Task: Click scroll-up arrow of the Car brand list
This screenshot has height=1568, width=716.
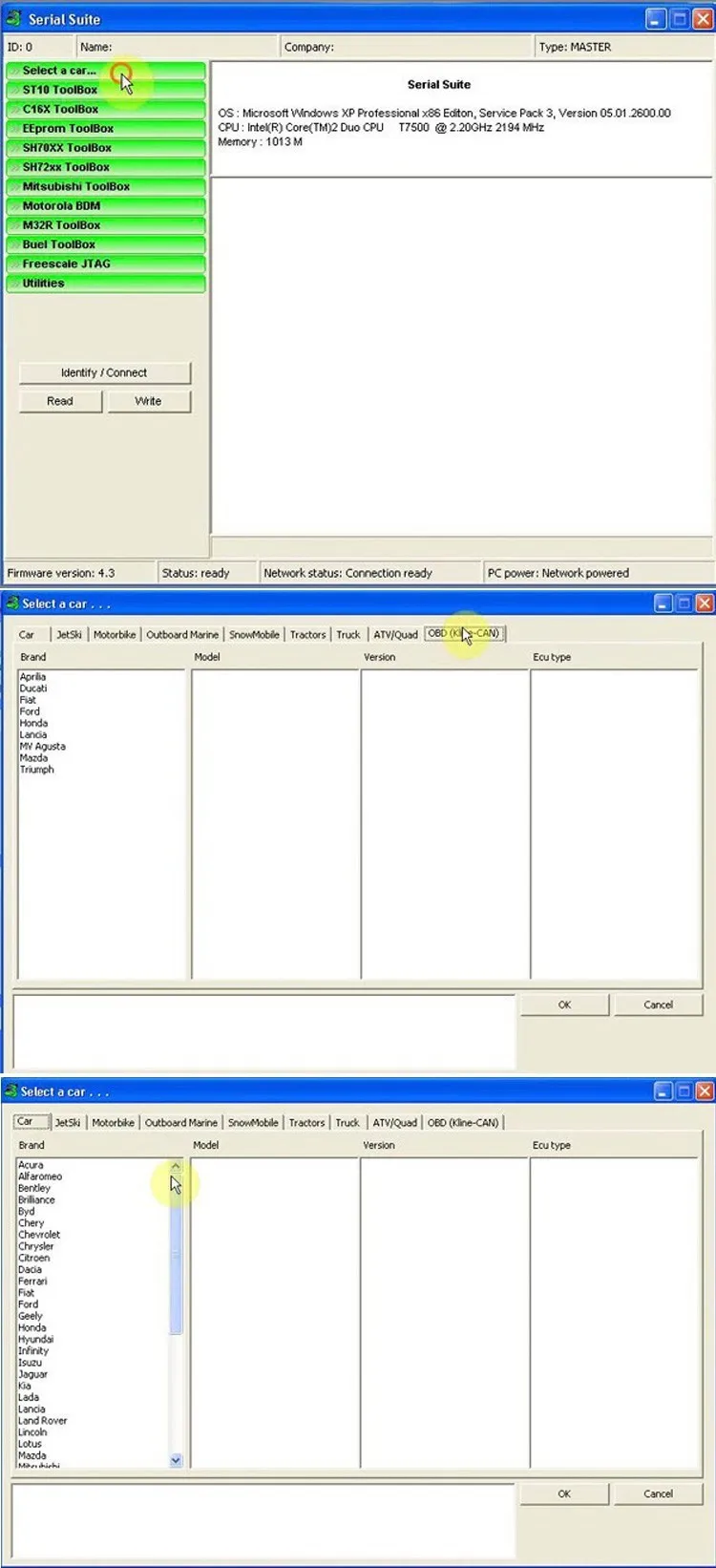Action: pos(176,1166)
